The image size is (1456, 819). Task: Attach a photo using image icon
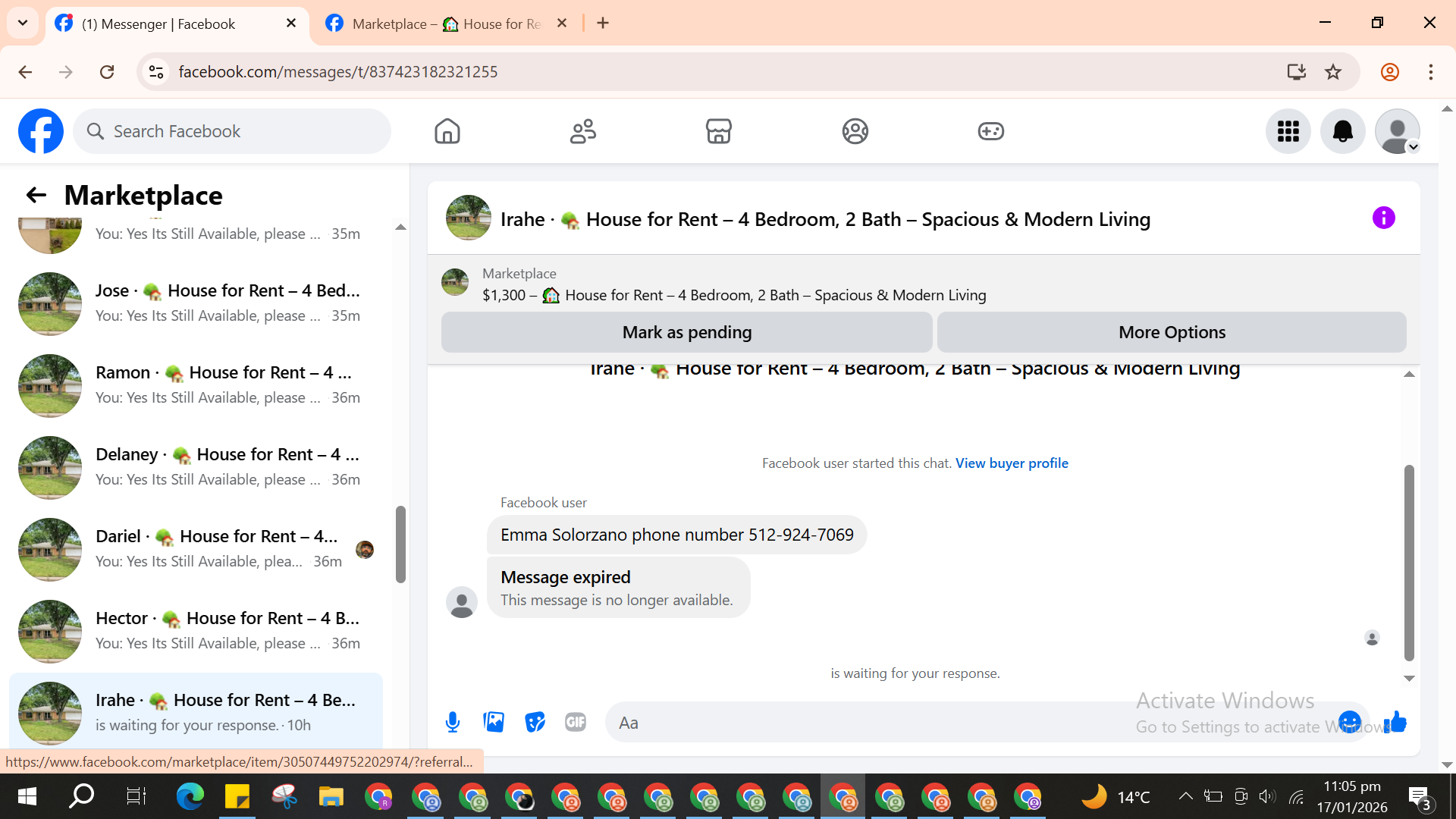pos(494,722)
